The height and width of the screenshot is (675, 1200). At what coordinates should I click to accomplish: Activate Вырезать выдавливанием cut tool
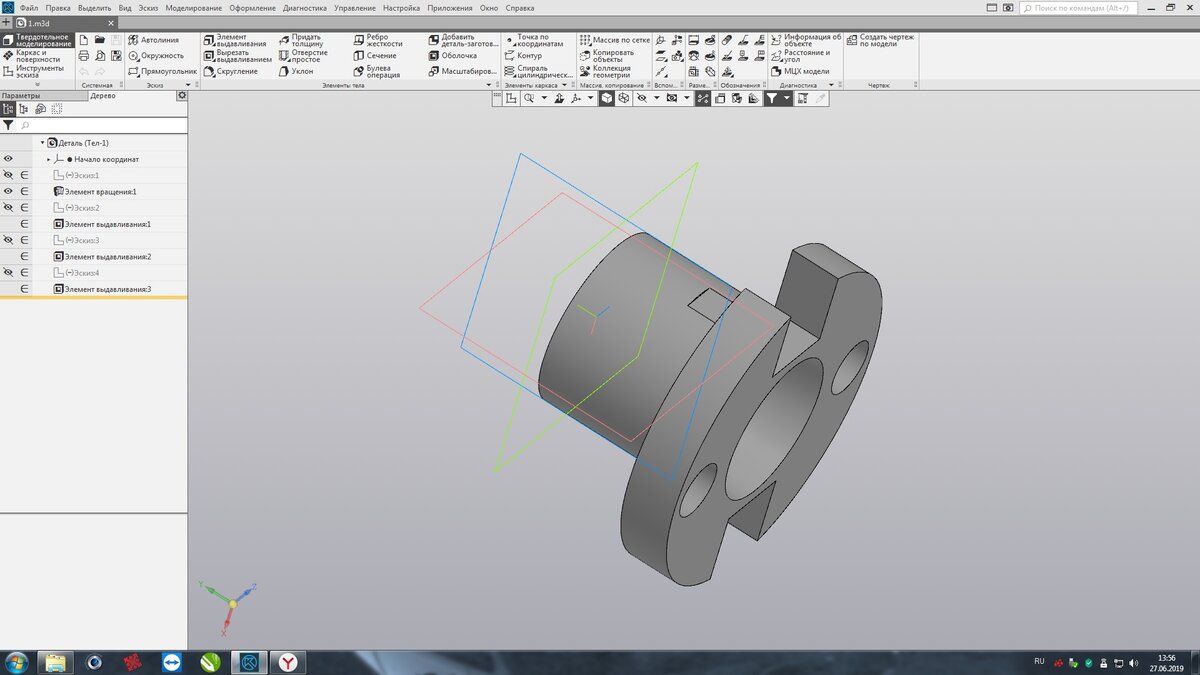(237, 56)
